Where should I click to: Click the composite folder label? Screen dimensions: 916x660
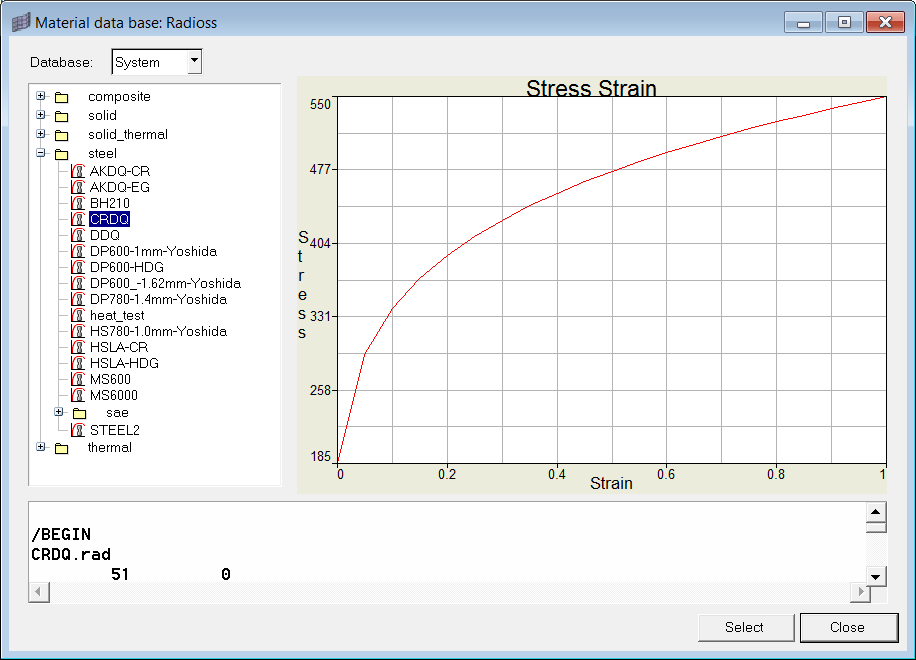click(x=119, y=96)
